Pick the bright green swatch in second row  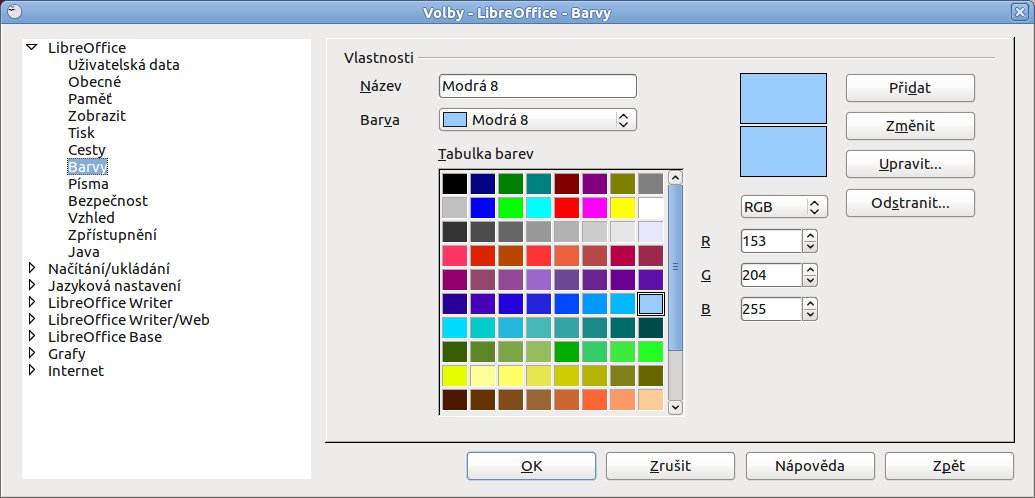coord(510,208)
